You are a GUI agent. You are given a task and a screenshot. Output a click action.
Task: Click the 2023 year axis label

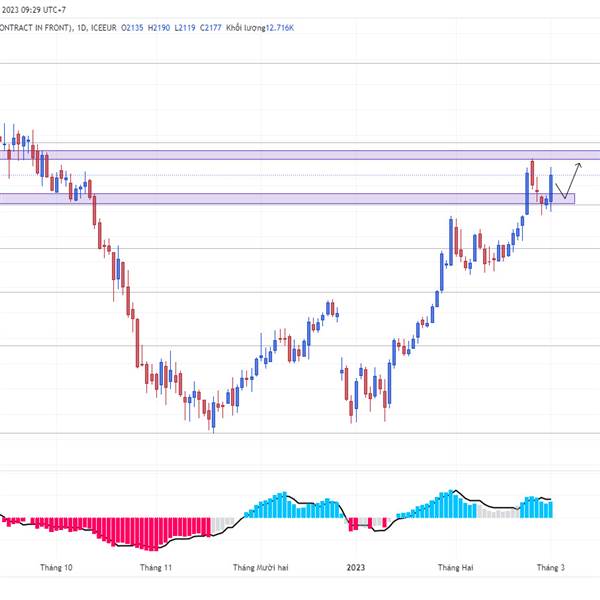tap(355, 567)
